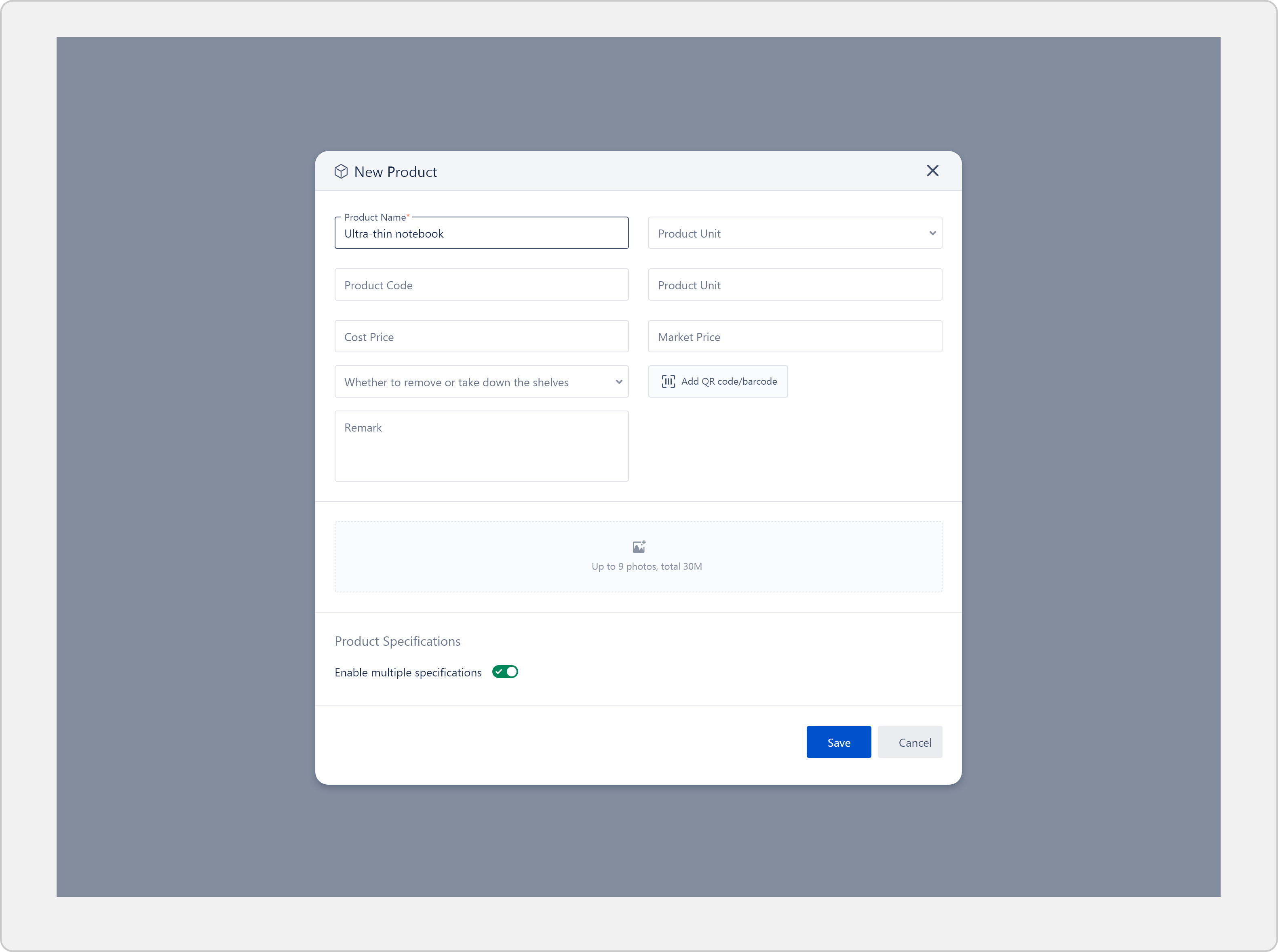Click the Product Name input field
The width and height of the screenshot is (1278, 952).
[x=481, y=233]
